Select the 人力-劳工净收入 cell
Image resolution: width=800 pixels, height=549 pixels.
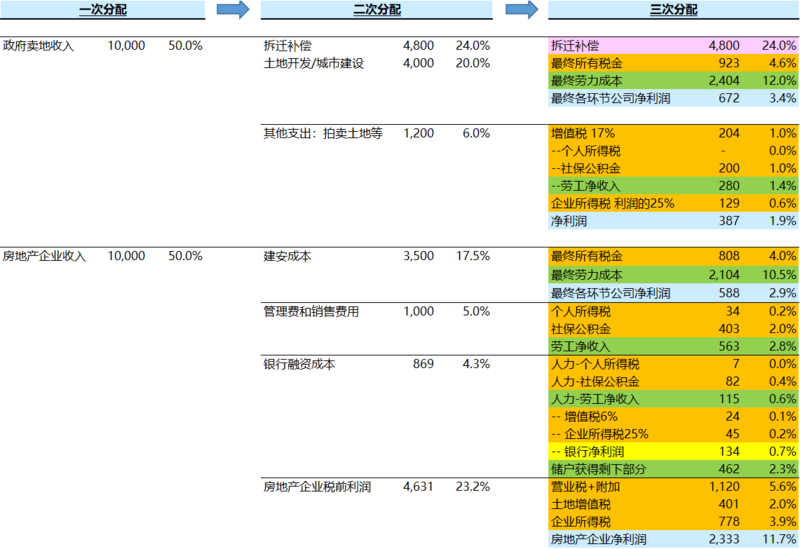[x=595, y=399]
